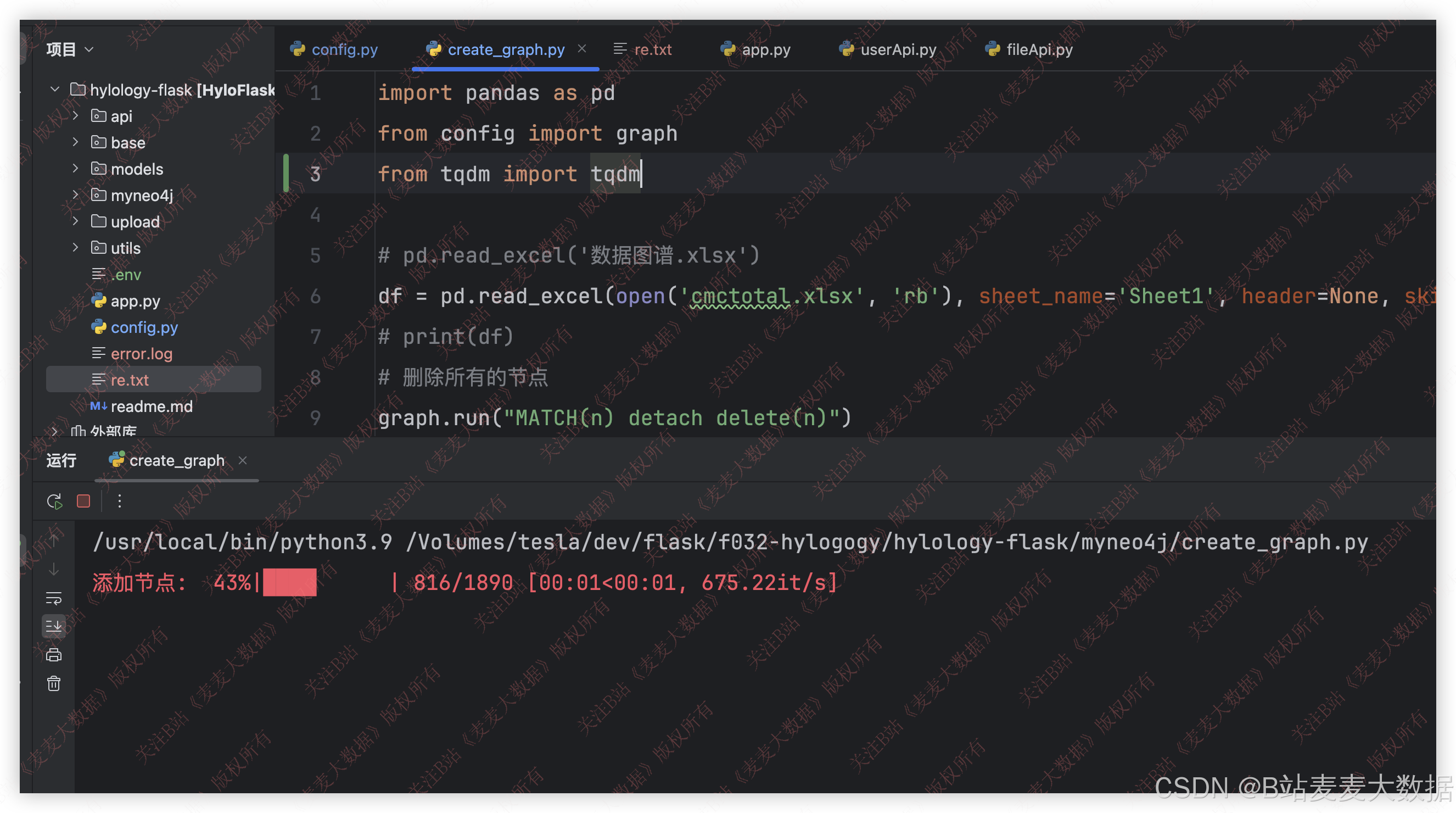
Task: Stop the running process
Action: [83, 501]
